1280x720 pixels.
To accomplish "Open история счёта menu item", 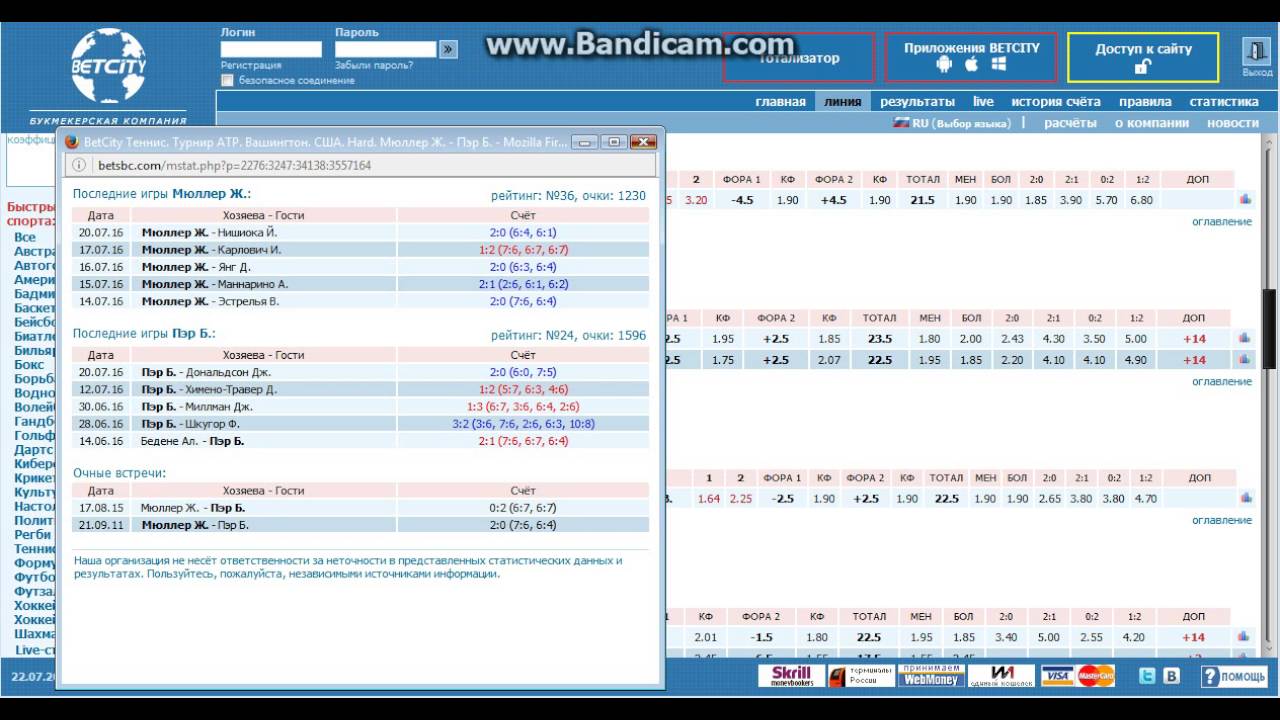I will 1055,101.
